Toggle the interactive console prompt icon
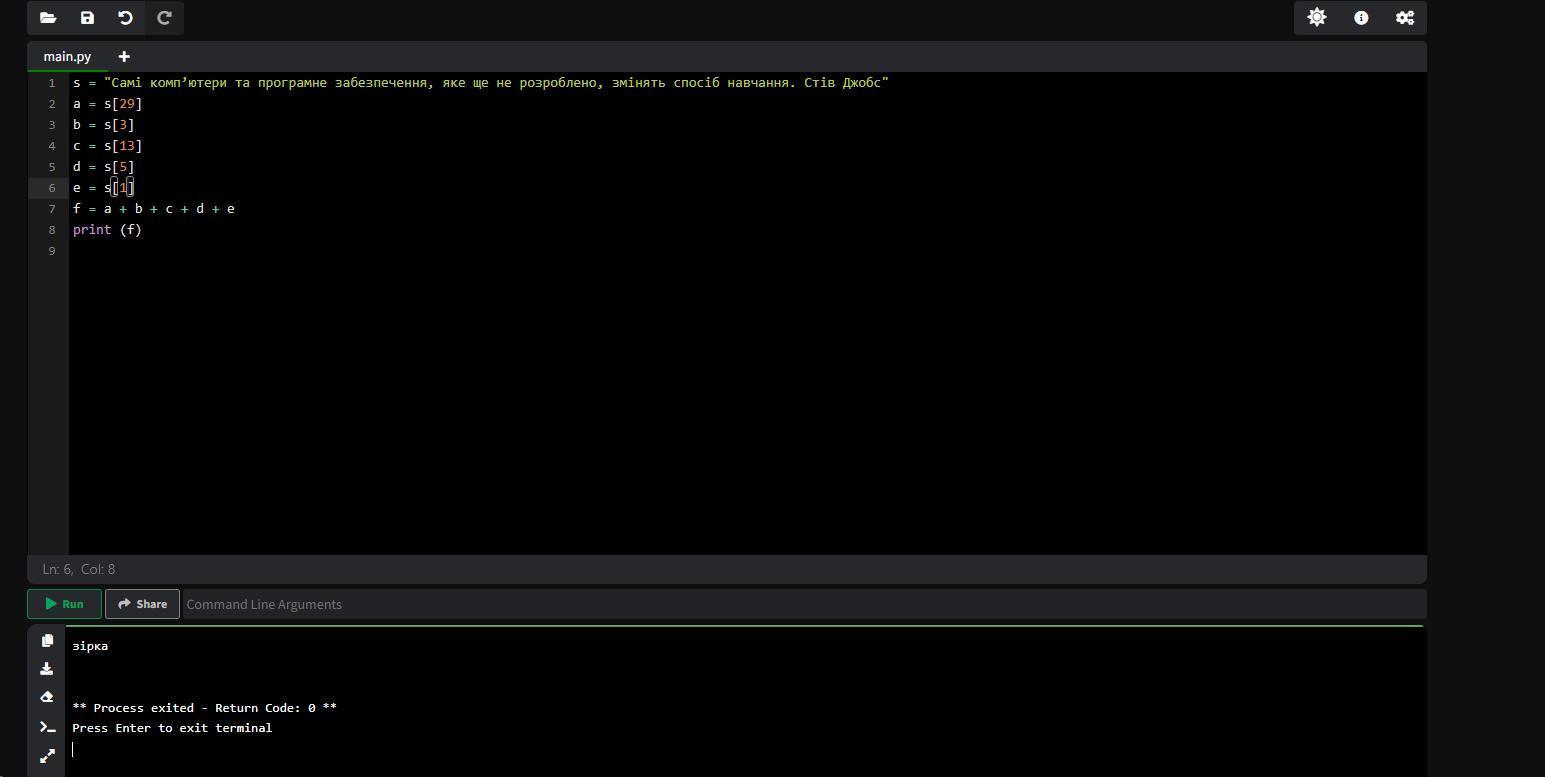Image resolution: width=1545 pixels, height=777 pixels. click(x=47, y=727)
